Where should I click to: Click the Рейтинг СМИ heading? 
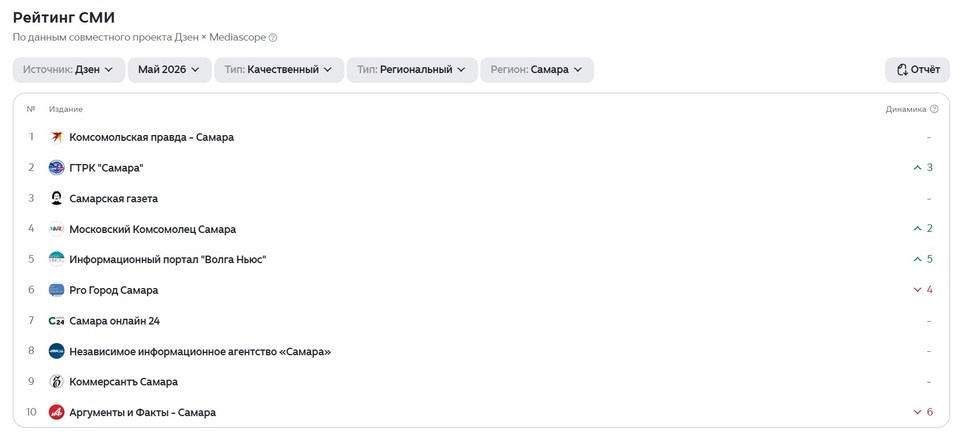64,17
